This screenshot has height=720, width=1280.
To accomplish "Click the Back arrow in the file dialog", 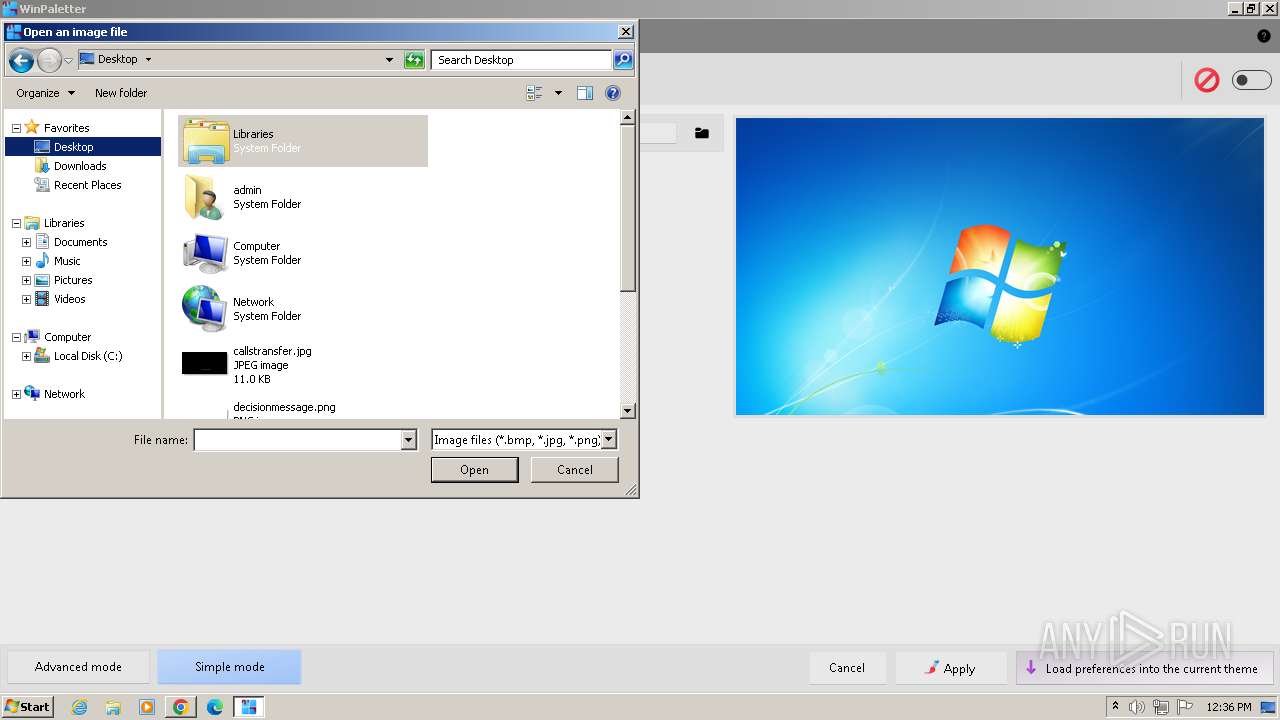I will [21, 60].
